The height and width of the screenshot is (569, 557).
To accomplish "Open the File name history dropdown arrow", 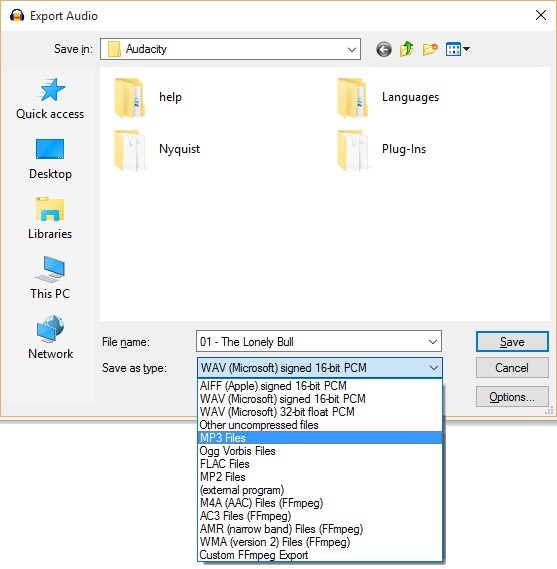I will pyautogui.click(x=433, y=341).
